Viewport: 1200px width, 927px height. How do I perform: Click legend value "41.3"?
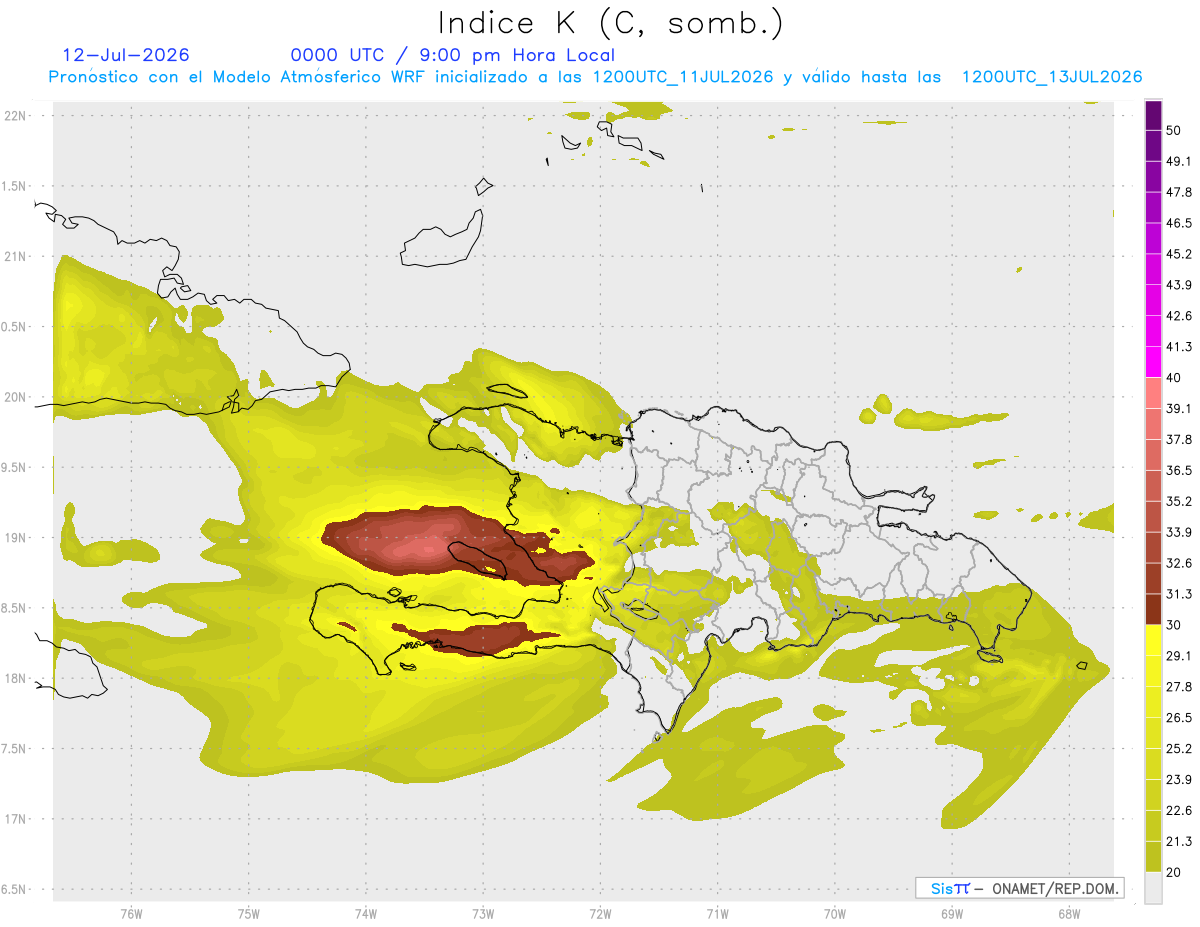coord(1179,347)
